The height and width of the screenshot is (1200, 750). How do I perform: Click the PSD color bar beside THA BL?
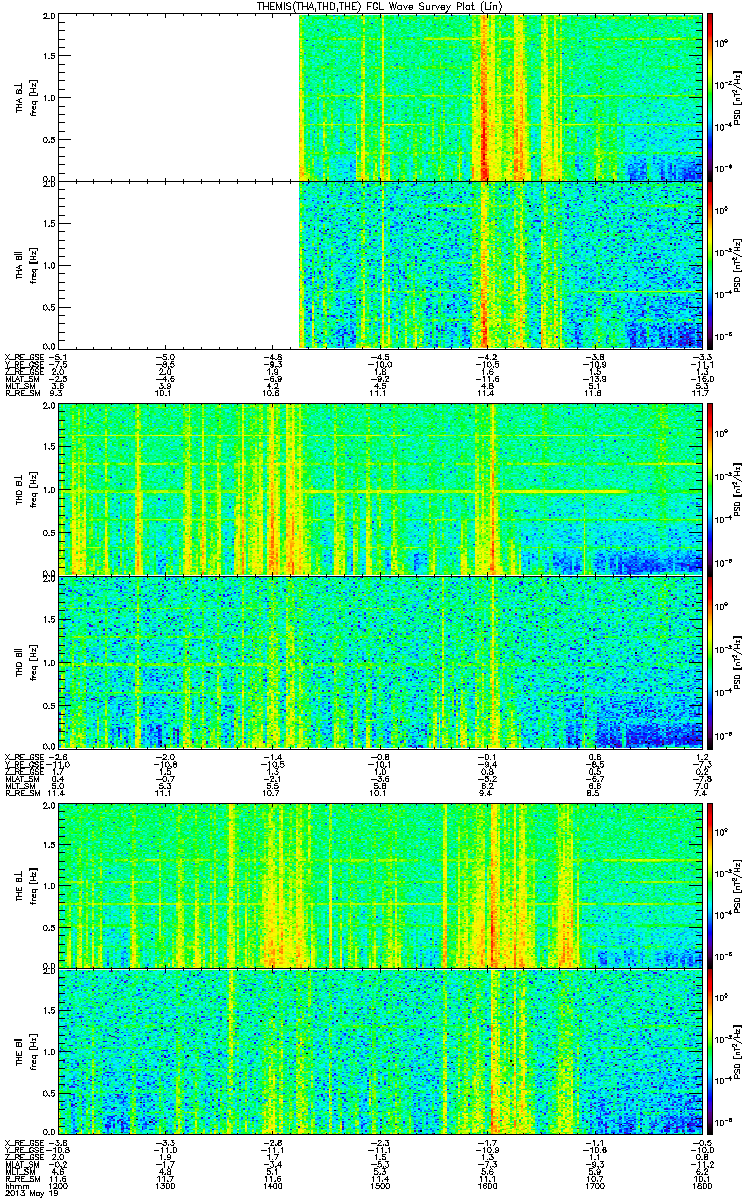(x=711, y=98)
